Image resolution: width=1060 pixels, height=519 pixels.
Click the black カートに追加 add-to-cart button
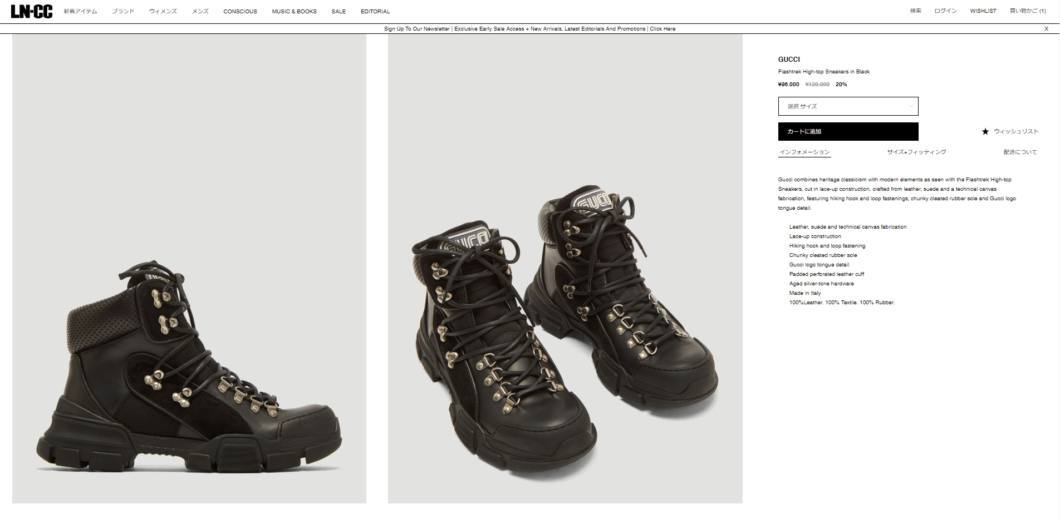pyautogui.click(x=848, y=131)
